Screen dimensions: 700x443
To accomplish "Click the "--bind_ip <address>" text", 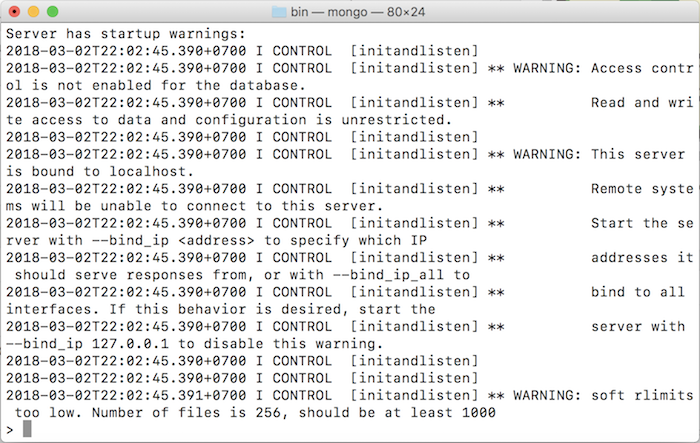I will (x=173, y=241).
